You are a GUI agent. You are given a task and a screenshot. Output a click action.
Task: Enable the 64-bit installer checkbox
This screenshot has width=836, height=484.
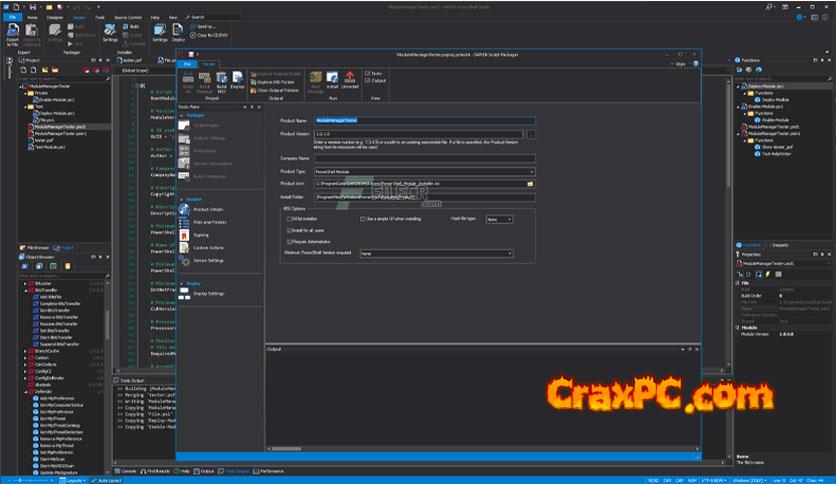tap(289, 218)
